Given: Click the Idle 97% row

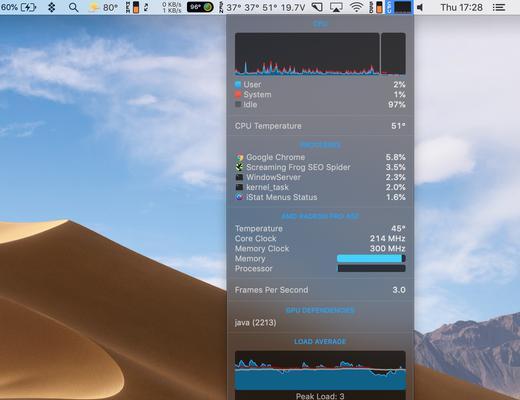Looking at the screenshot, I should (x=320, y=104).
